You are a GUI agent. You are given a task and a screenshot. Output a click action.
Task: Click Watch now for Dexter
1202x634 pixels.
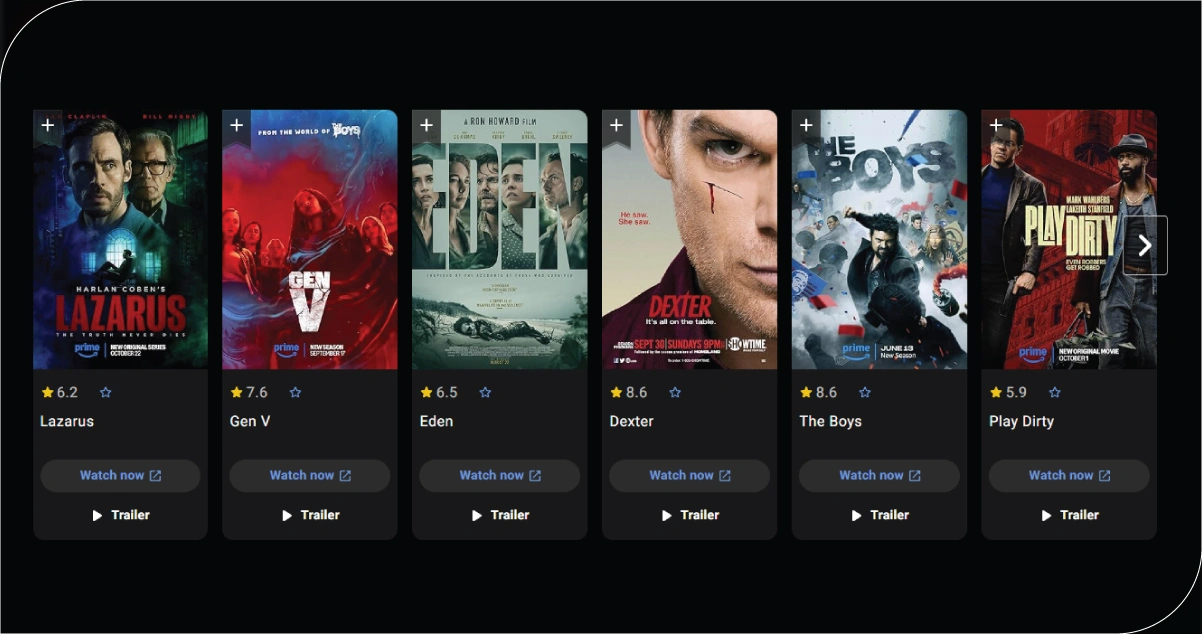(x=689, y=476)
